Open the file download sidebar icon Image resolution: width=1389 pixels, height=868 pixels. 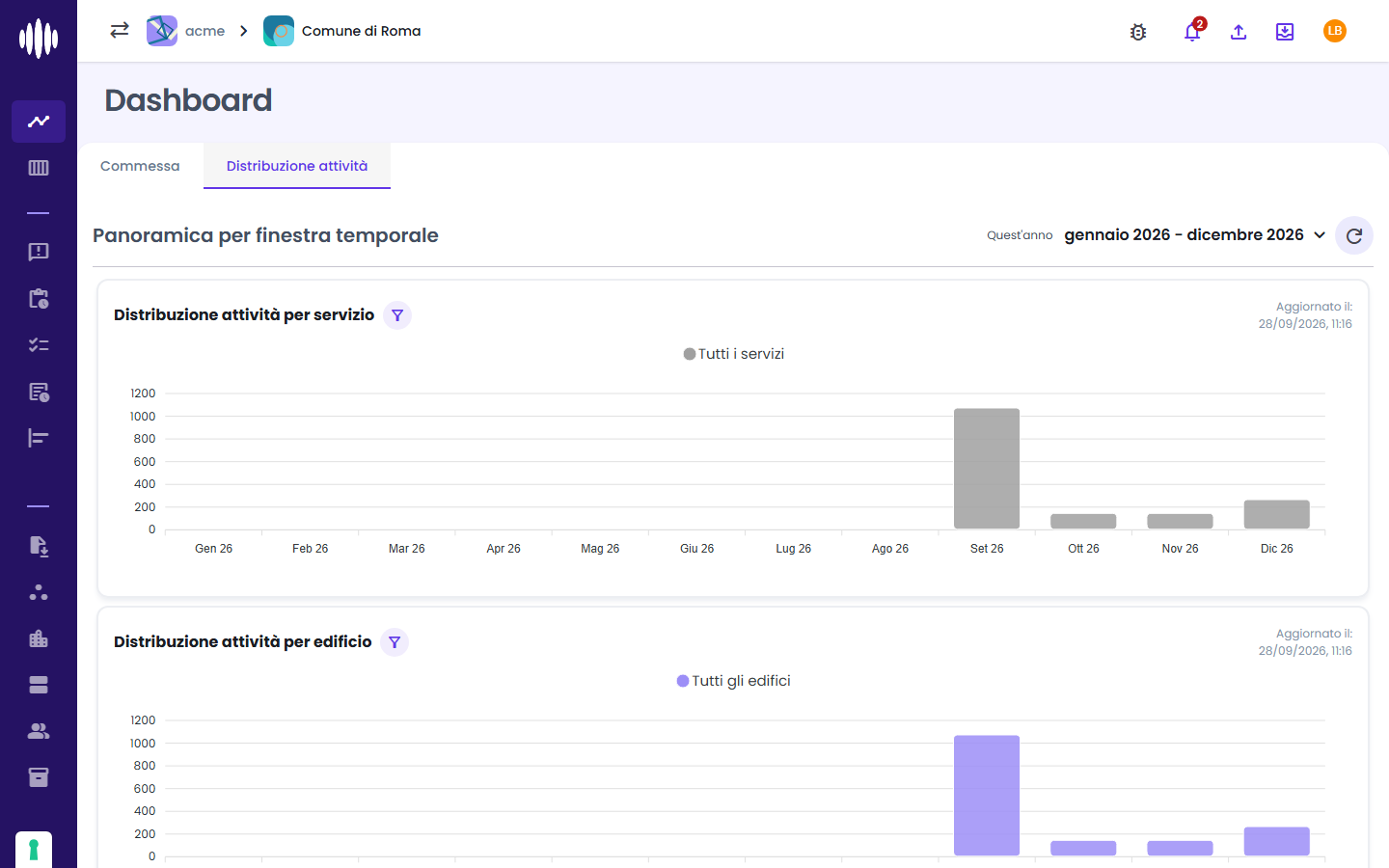click(39, 546)
